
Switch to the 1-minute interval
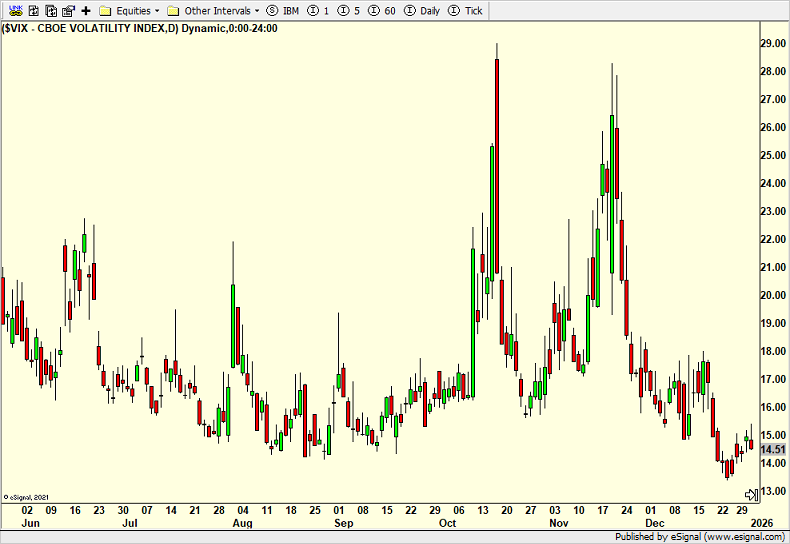pos(319,10)
